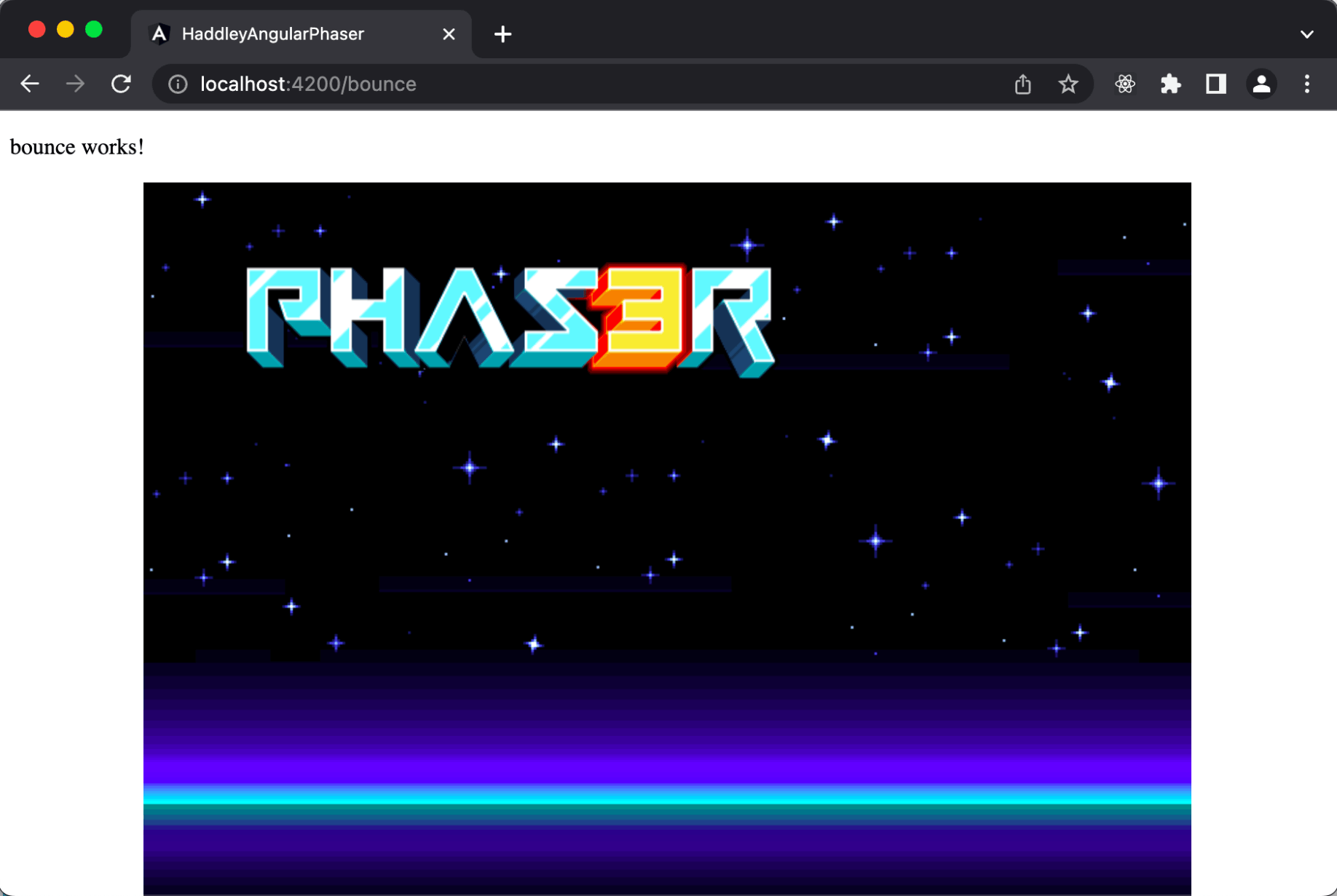1337x896 pixels.
Task: Click the Phaser 3 logo
Action: click(510, 320)
